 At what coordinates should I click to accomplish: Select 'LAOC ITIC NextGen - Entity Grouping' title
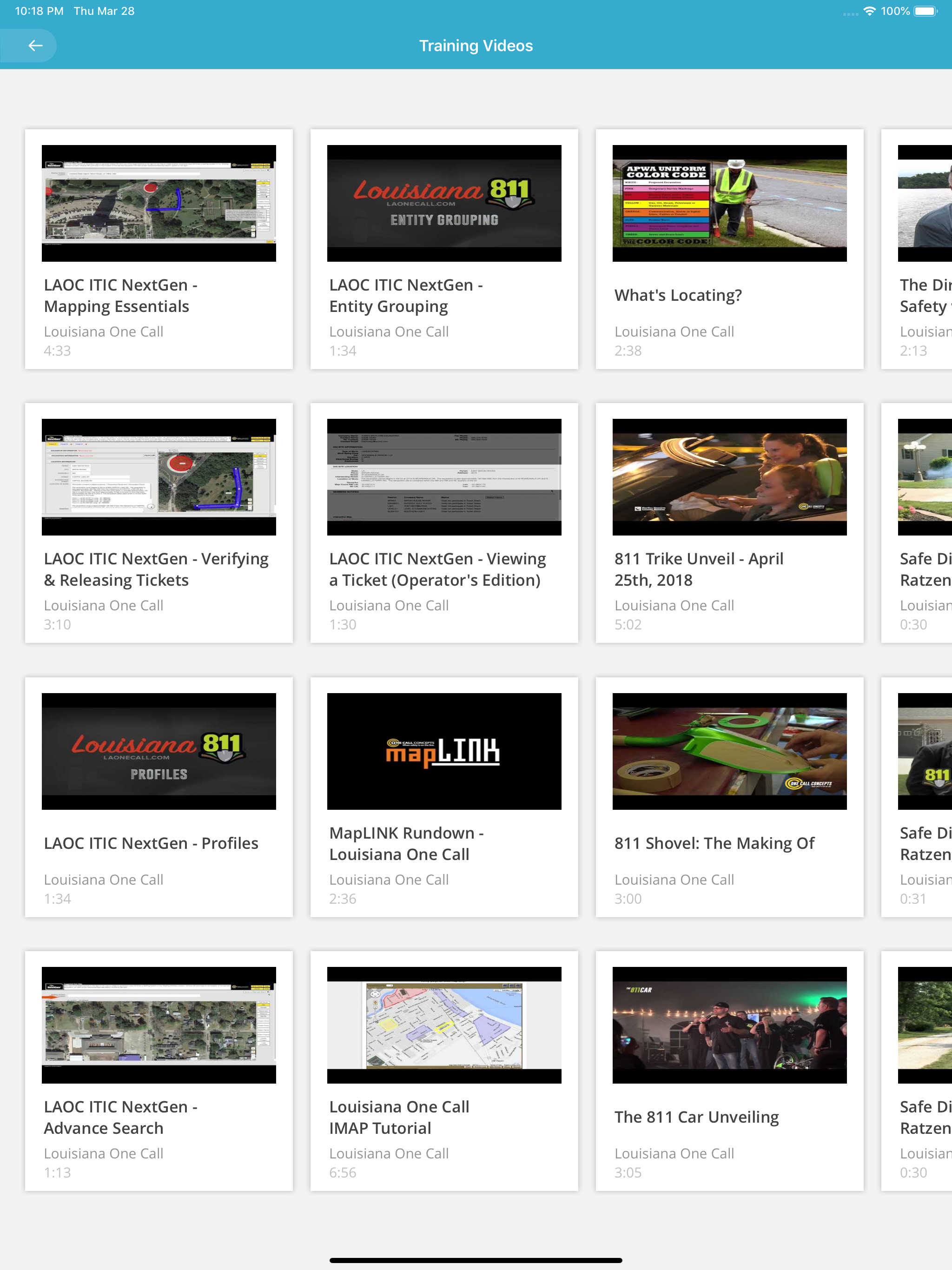(x=406, y=296)
